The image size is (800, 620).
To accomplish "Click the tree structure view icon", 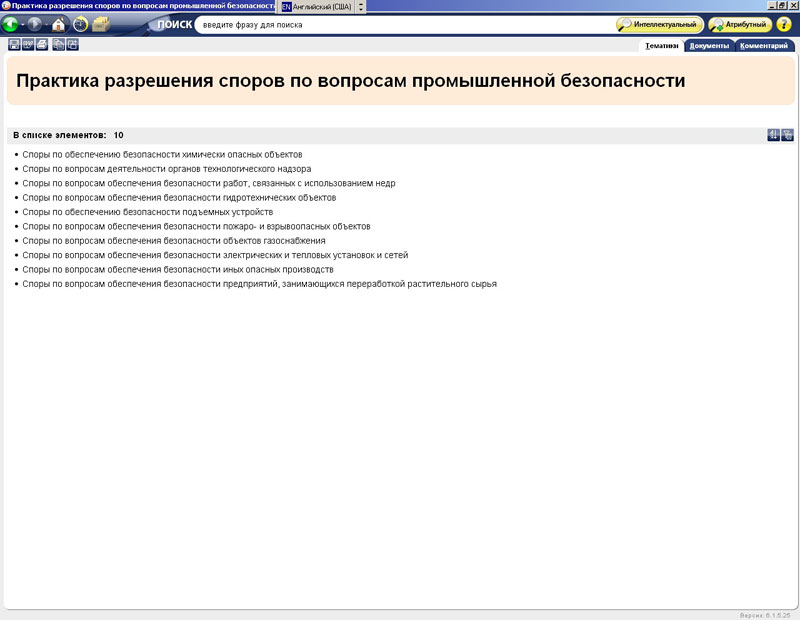I will [788, 135].
